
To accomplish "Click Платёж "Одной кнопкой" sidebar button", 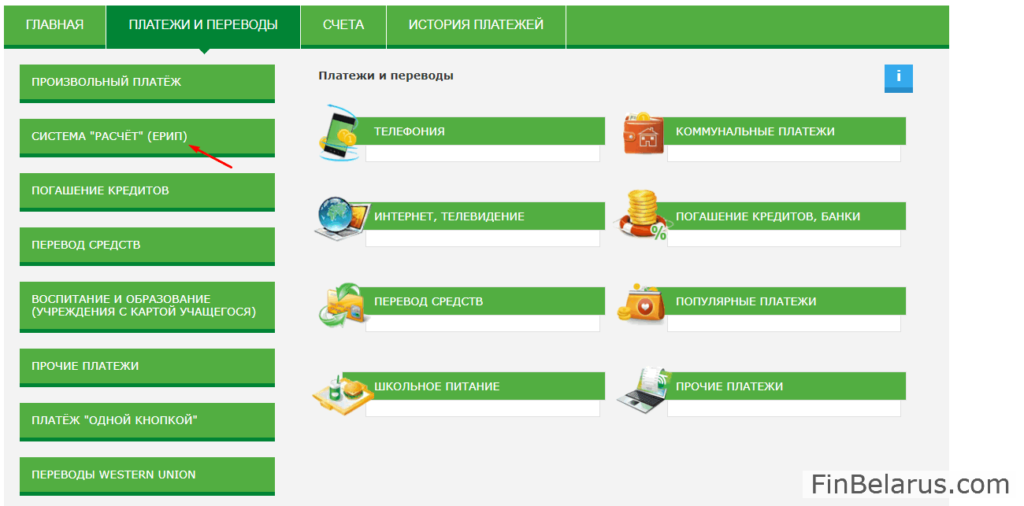I will 146,420.
